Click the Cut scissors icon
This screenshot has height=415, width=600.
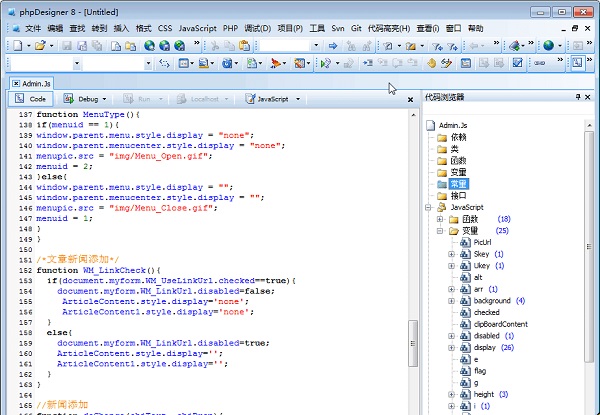(x=215, y=46)
